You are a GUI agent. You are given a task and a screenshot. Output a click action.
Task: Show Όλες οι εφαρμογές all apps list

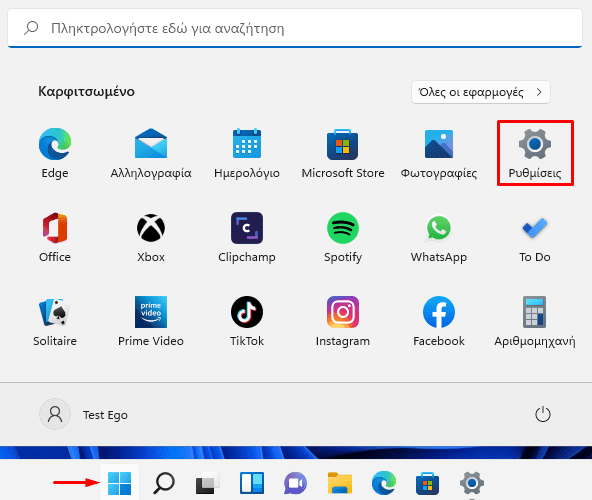click(x=481, y=92)
